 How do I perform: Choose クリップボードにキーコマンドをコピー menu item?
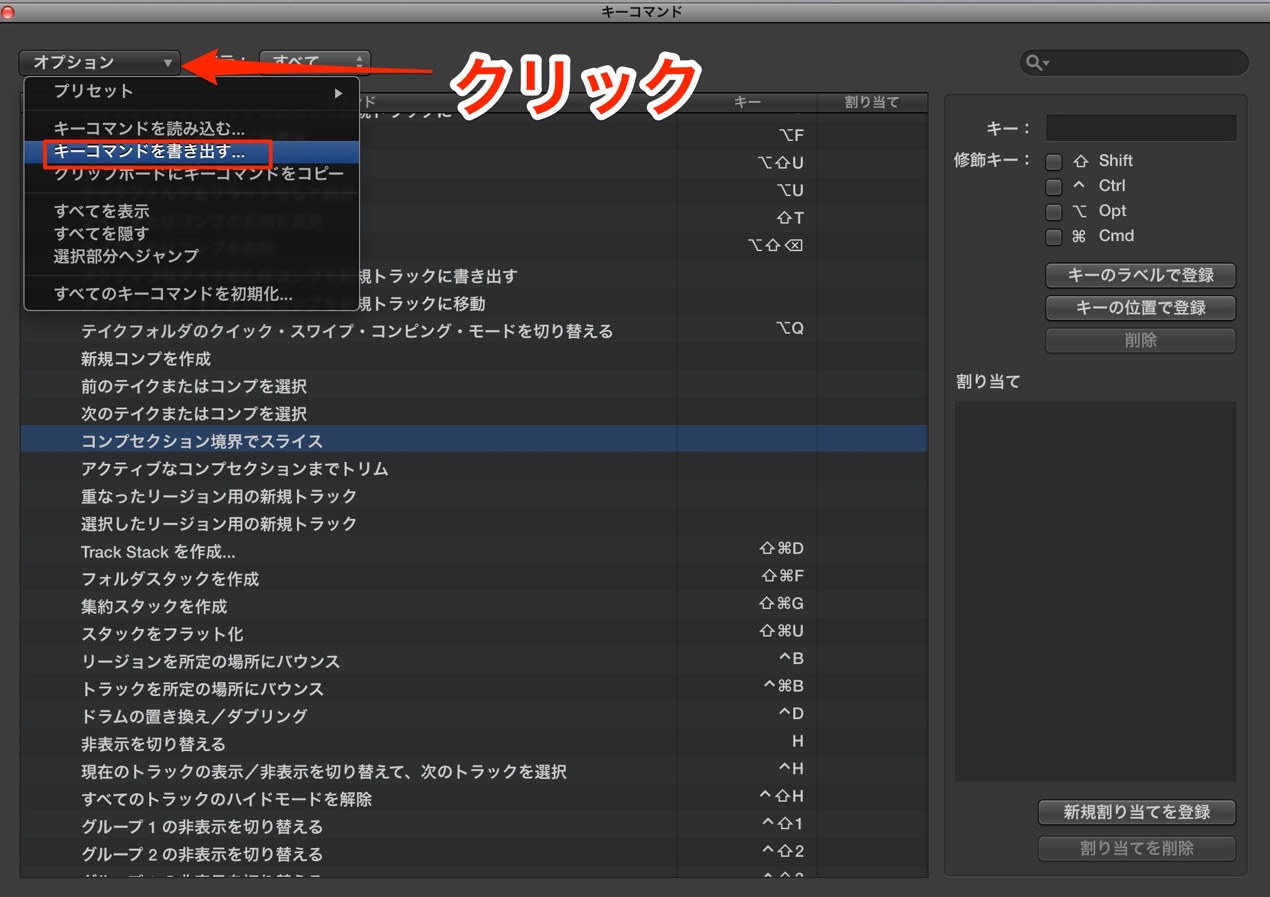(x=191, y=174)
